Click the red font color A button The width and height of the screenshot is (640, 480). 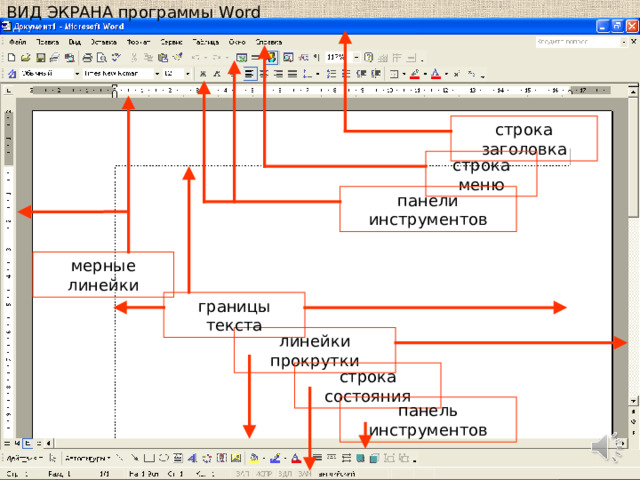coord(436,74)
